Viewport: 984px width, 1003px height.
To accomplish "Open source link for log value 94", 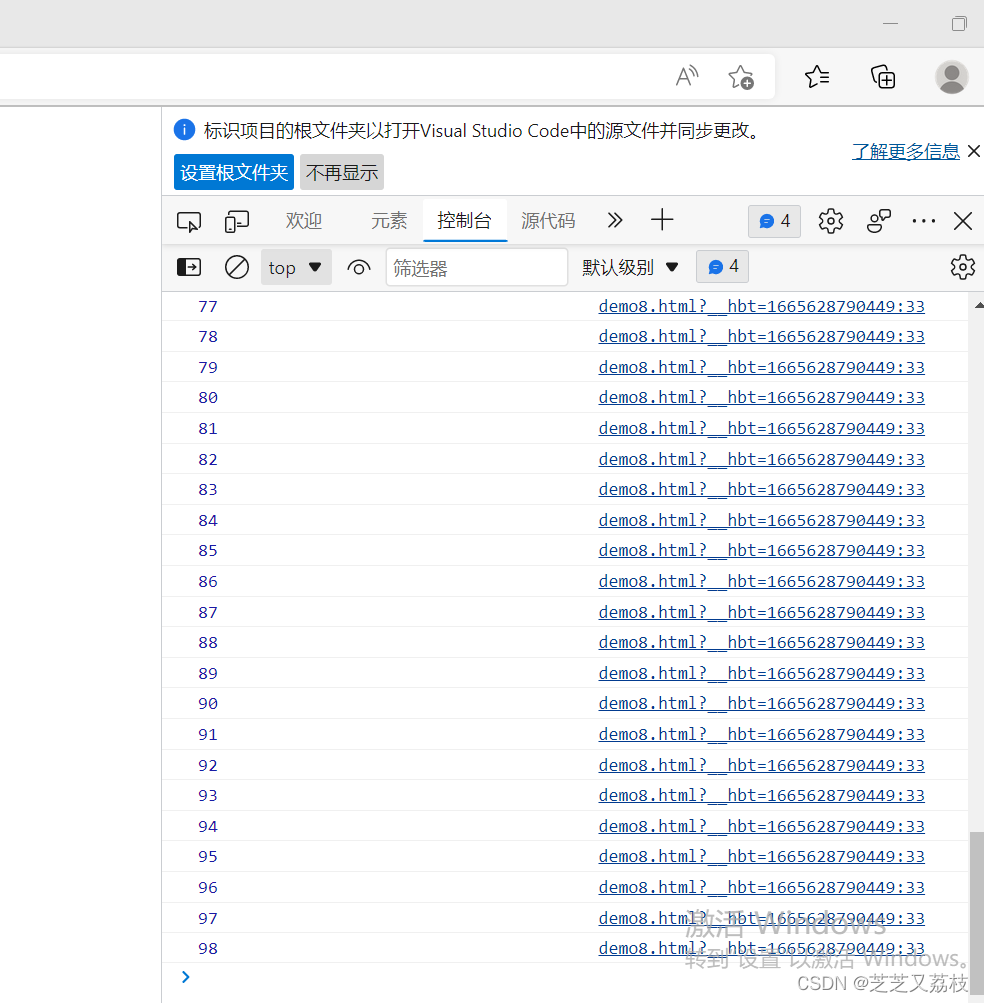I will [x=761, y=826].
